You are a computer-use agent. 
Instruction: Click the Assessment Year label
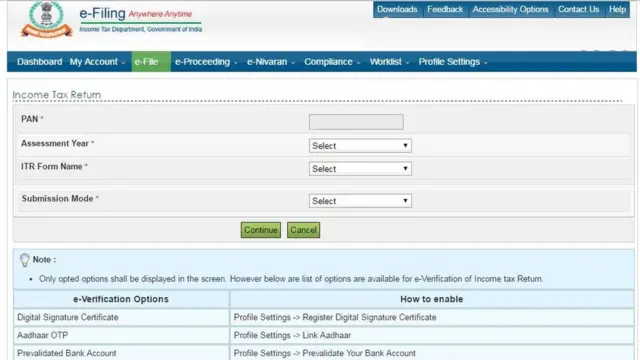click(55, 144)
